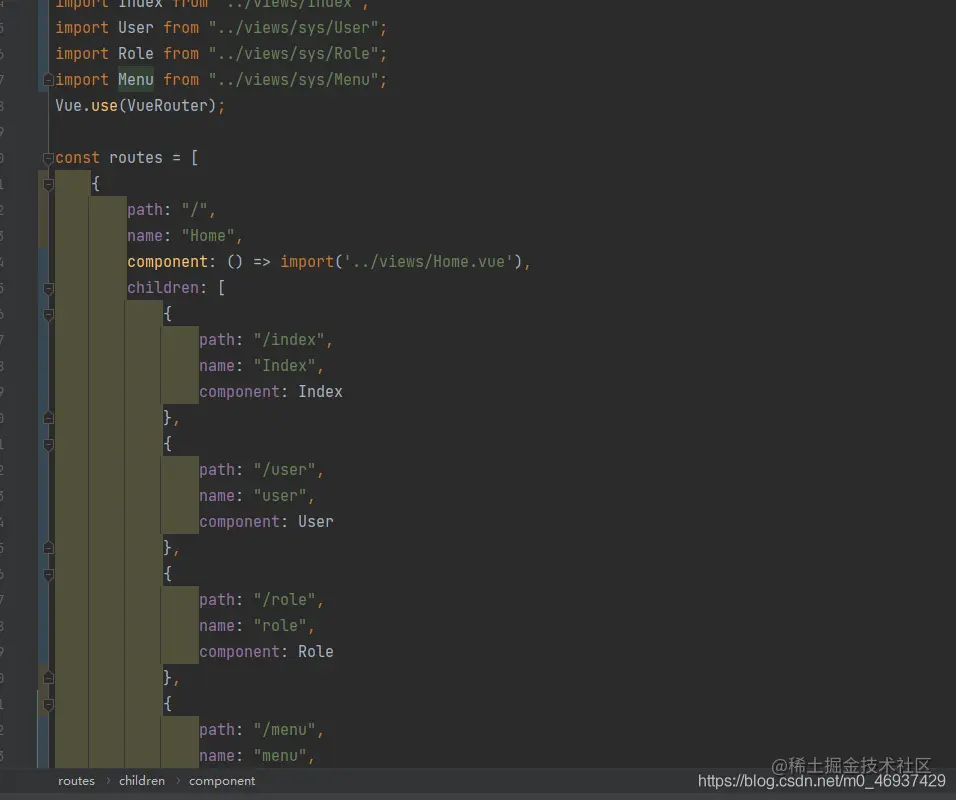956x800 pixels.
Task: Click the children property key
Action: coord(163,288)
